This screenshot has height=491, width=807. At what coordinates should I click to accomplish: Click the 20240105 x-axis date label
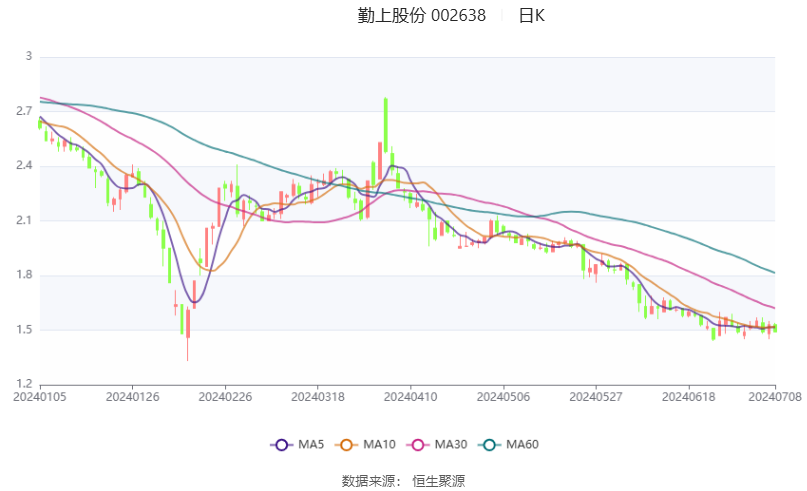(40, 397)
